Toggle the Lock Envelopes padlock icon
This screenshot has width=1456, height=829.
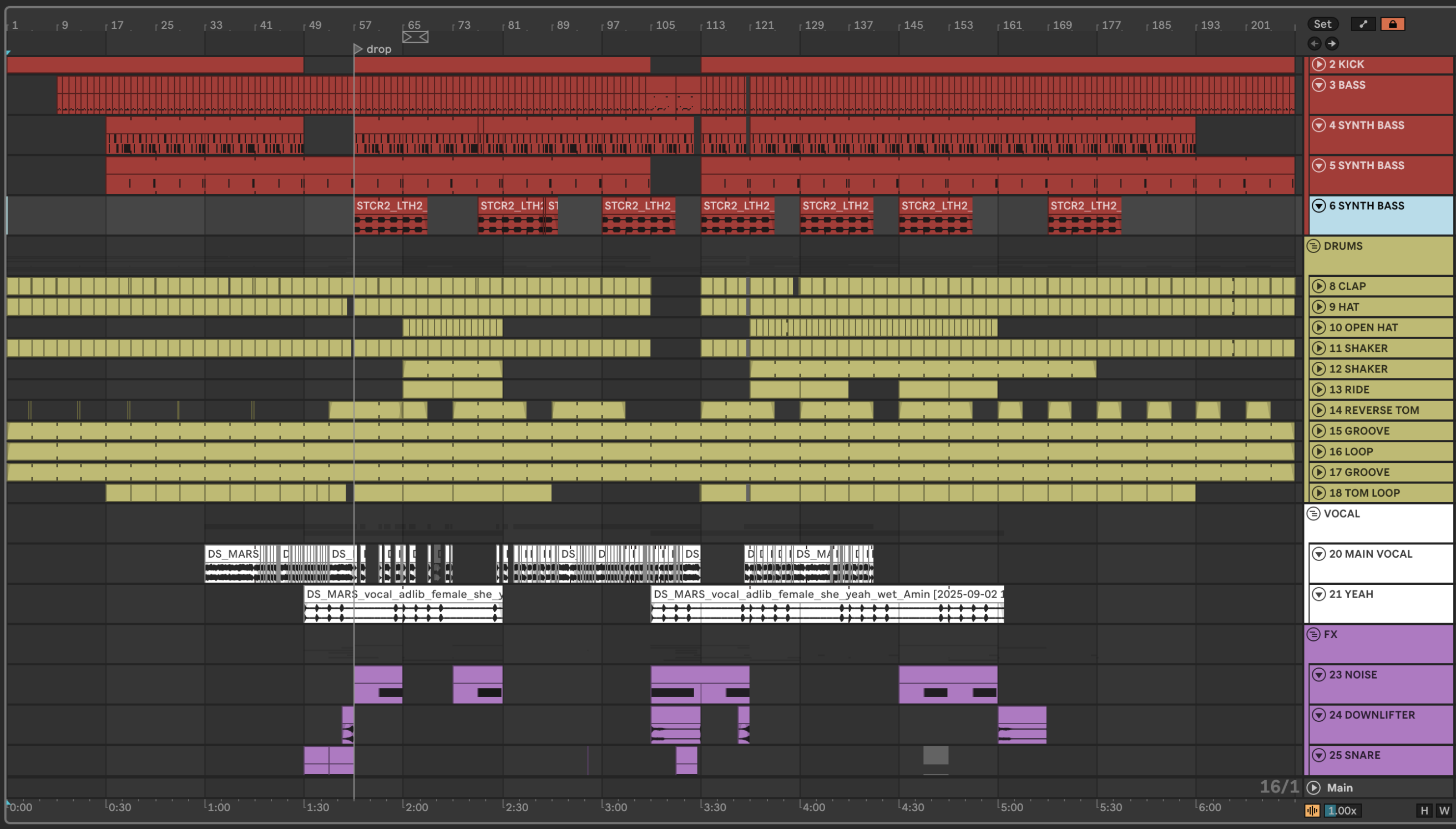click(x=1392, y=24)
